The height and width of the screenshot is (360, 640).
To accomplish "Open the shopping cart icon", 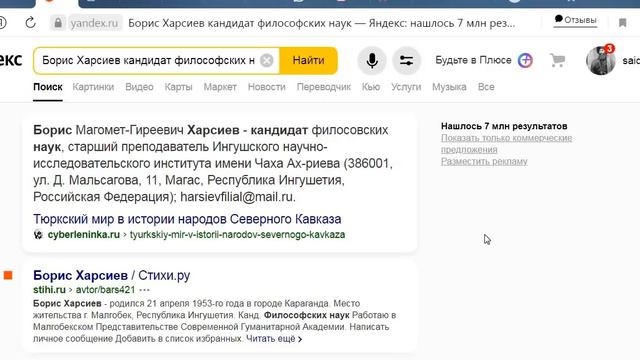I will [557, 60].
